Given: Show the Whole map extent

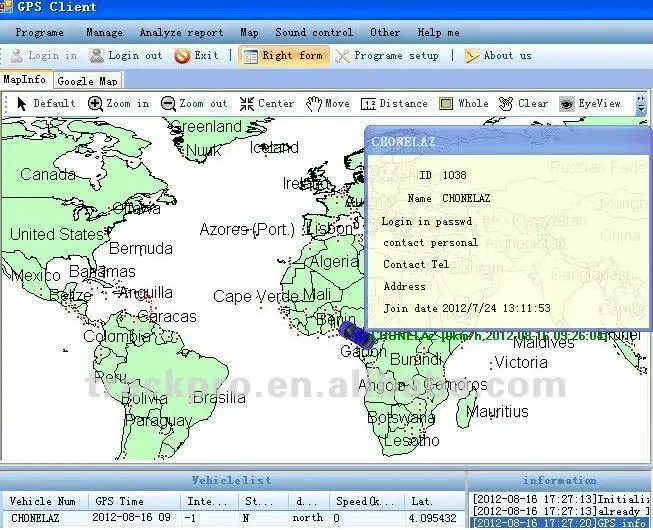Looking at the screenshot, I should coord(464,103).
